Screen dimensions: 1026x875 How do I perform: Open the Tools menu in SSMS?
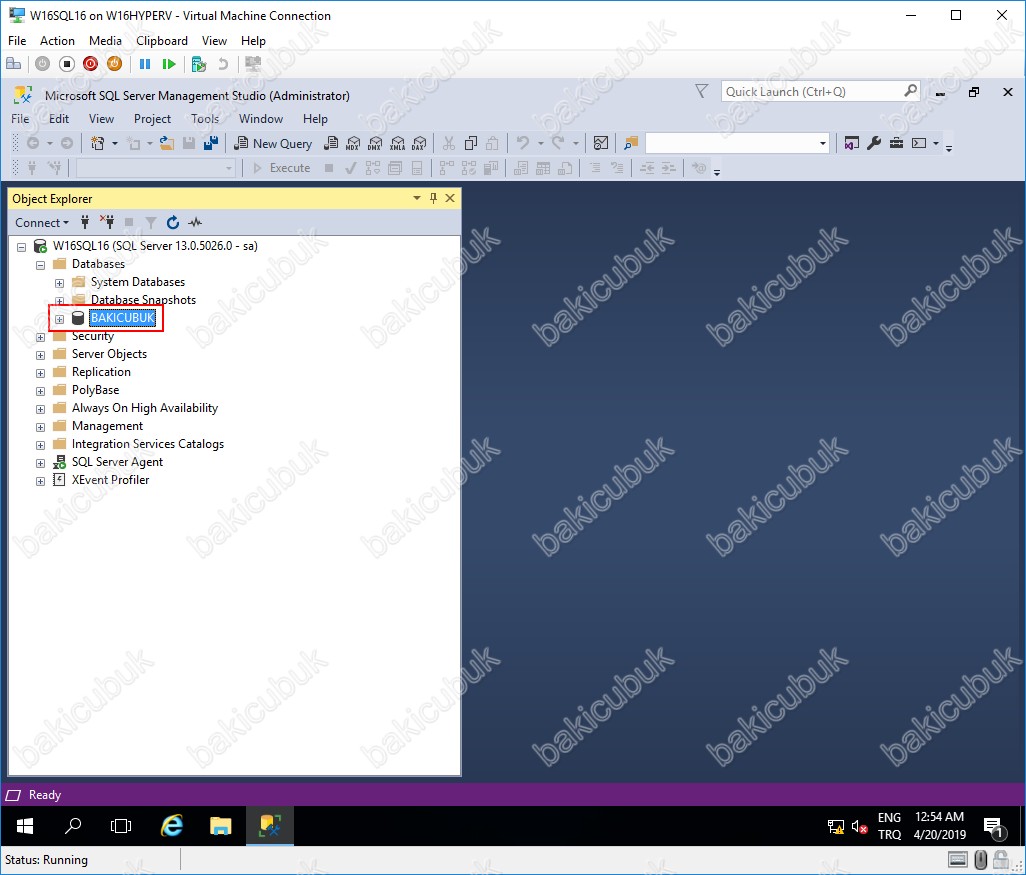[205, 118]
